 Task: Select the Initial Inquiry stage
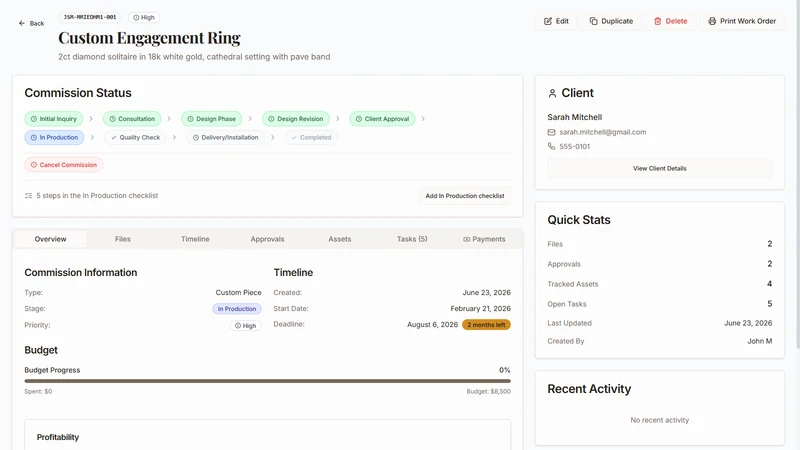[54, 119]
